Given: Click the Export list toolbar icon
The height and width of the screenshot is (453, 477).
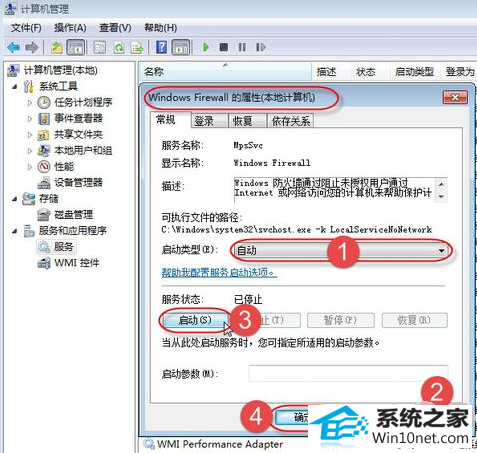Looking at the screenshot, I should click(x=137, y=48).
